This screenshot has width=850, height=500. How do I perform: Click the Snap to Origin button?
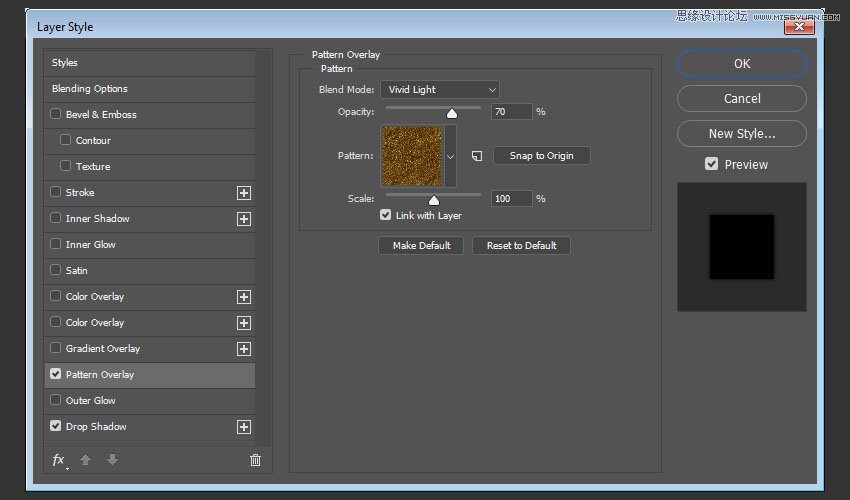point(541,156)
